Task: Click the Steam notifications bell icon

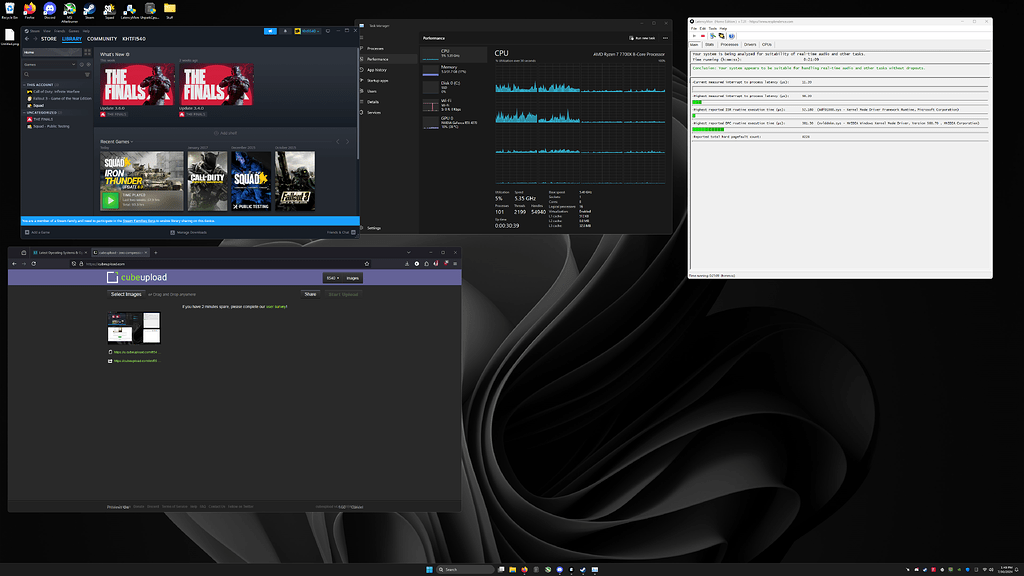Action: pos(284,31)
